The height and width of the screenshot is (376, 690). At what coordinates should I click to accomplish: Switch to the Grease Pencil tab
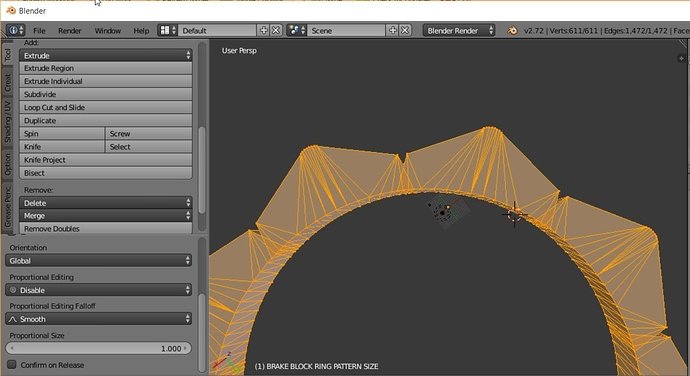point(7,207)
